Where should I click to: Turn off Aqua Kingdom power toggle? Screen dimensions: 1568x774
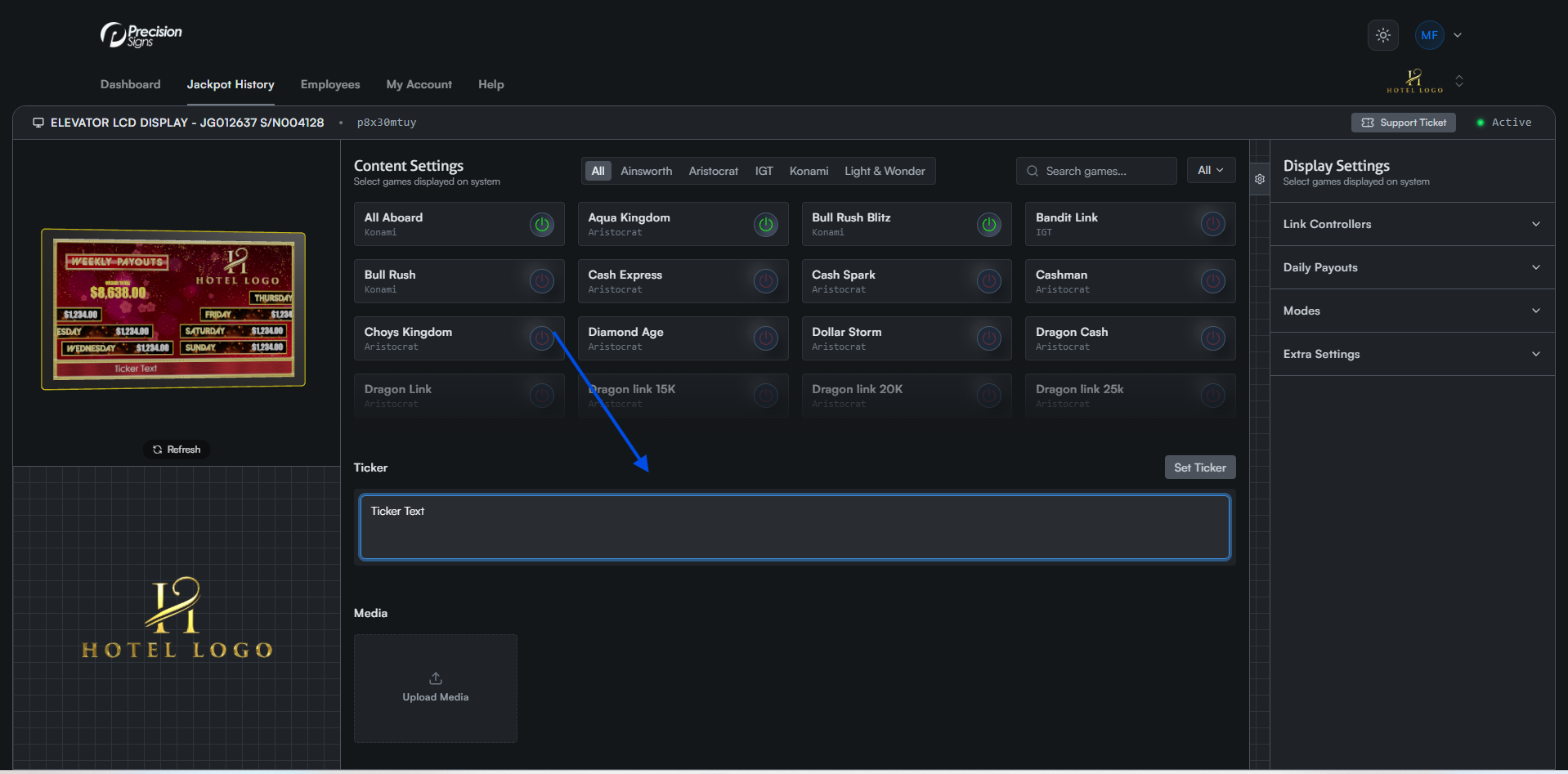pos(765,224)
